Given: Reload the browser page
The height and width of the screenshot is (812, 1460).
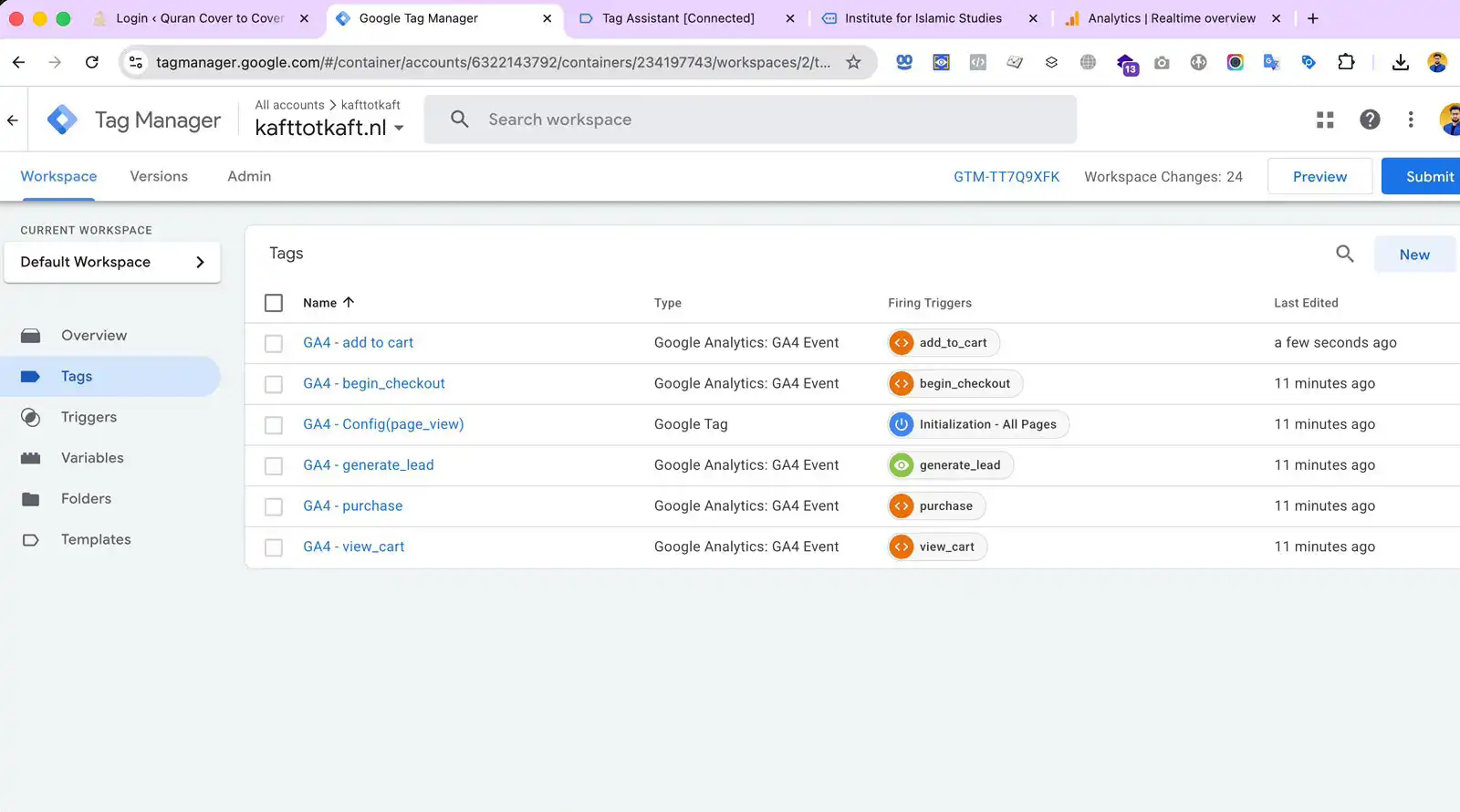Looking at the screenshot, I should click(x=92, y=62).
